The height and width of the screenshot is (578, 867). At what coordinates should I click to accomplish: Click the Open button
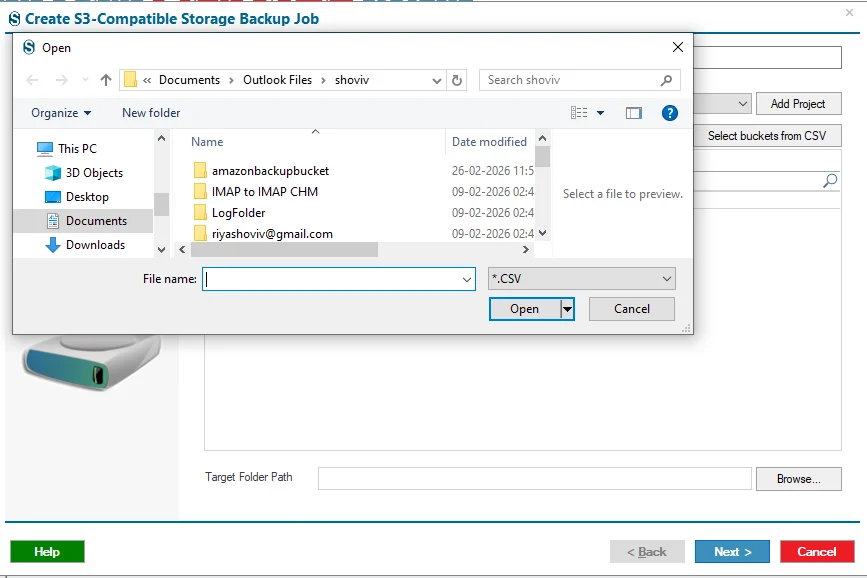click(524, 309)
